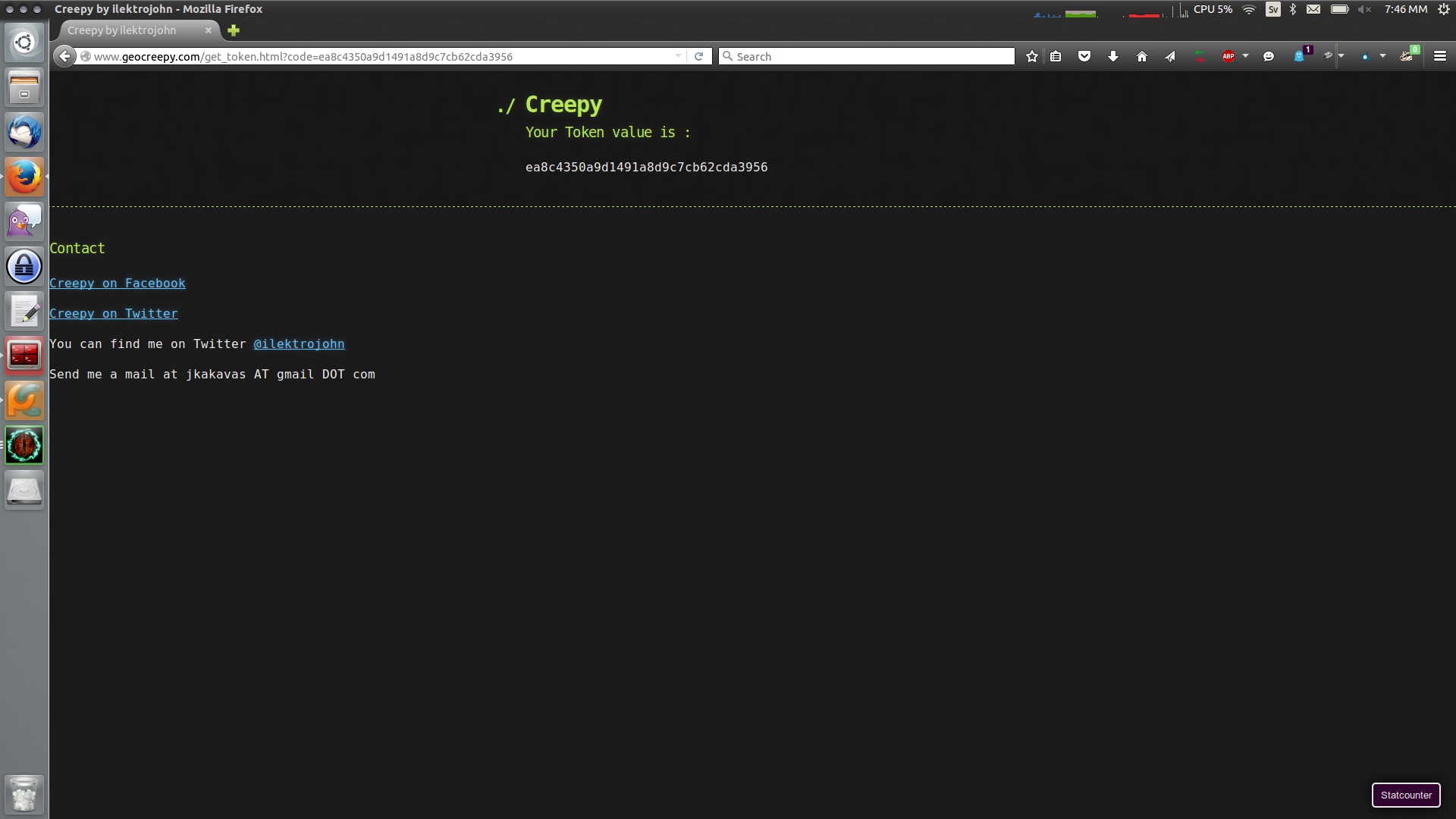Viewport: 1456px width, 819px height.
Task: Click the paper plane share icon
Action: click(1170, 56)
